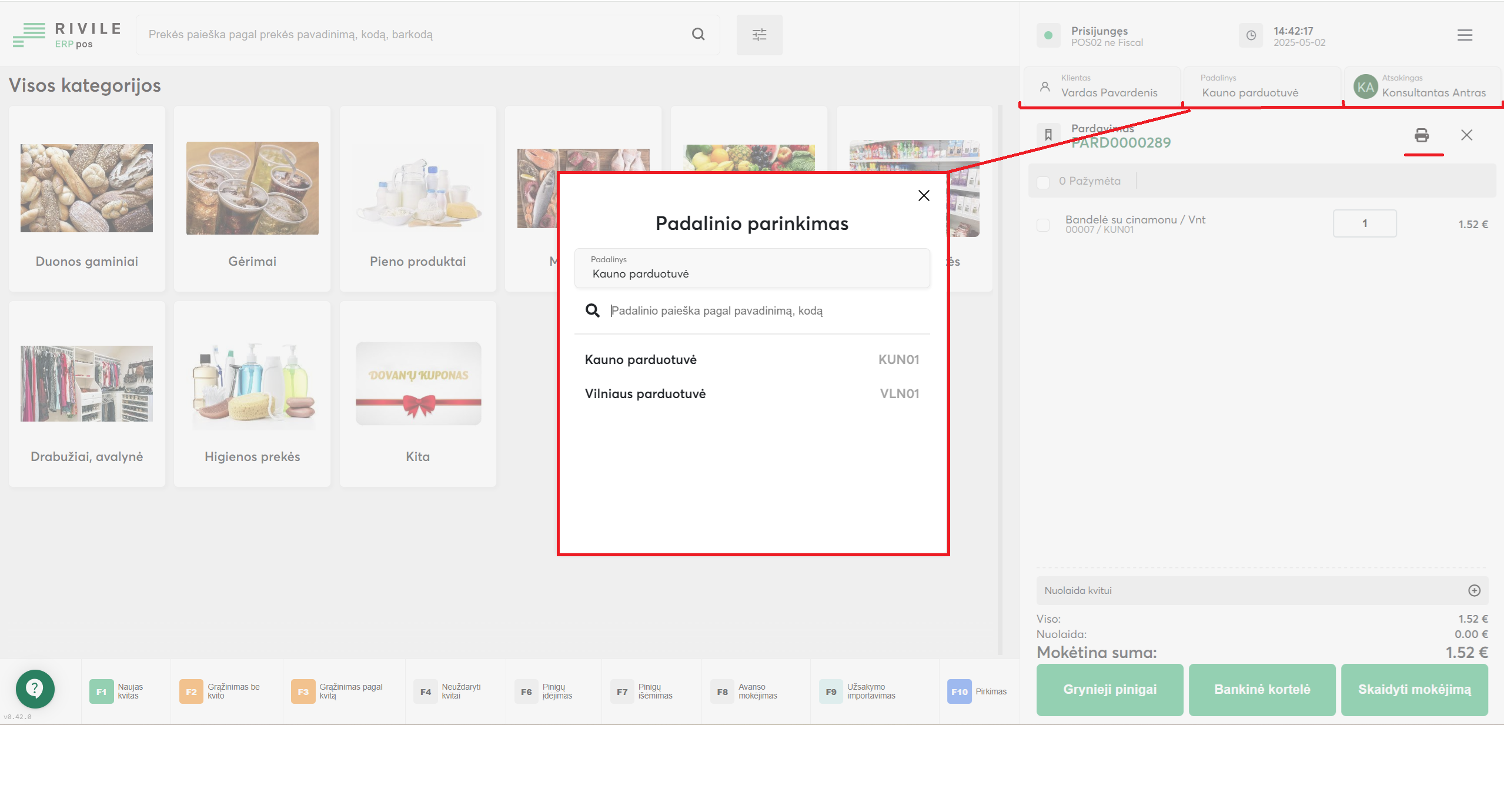Click the plus icon in Nuolaida kvitui
1504x812 pixels.
click(1474, 590)
